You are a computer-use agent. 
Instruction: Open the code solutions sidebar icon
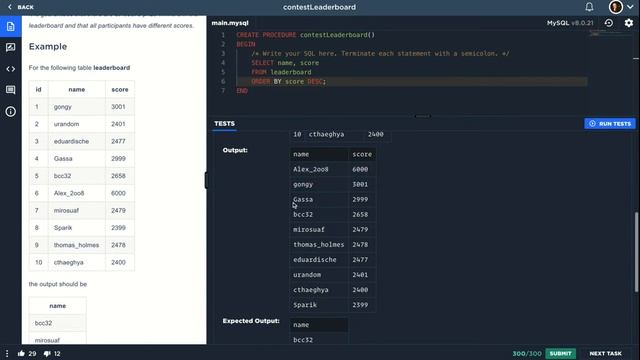(11, 69)
